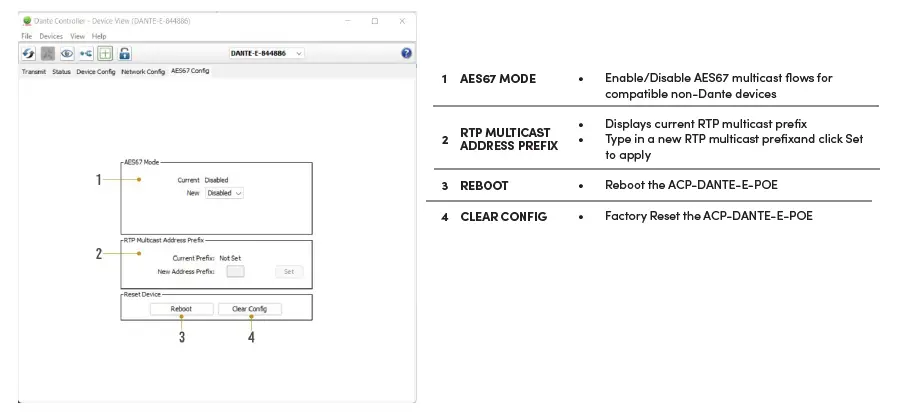Image resolution: width=897 pixels, height=412 pixels.
Task: Open help with the blue question icon
Action: point(406,53)
